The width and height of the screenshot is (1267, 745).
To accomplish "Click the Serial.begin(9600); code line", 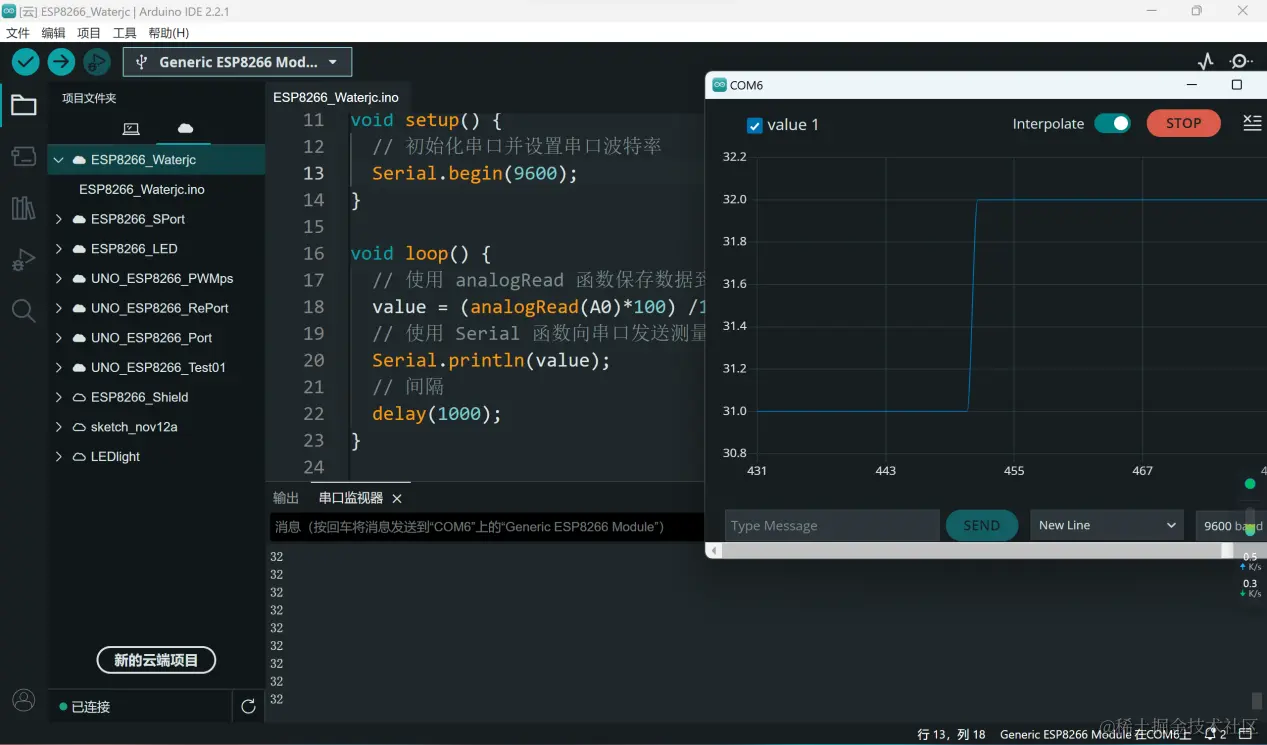I will (x=475, y=173).
